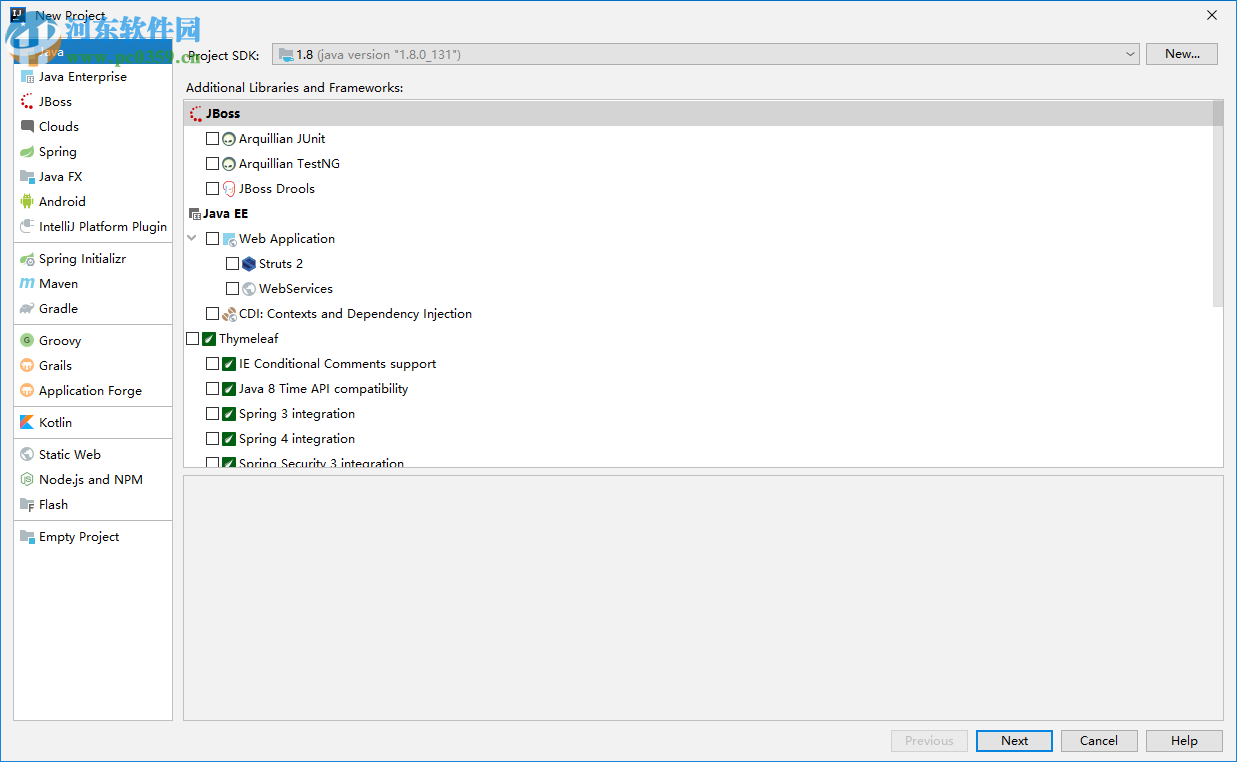
Task: Click the IntelliJ Platform Plugin icon
Action: pos(27,227)
